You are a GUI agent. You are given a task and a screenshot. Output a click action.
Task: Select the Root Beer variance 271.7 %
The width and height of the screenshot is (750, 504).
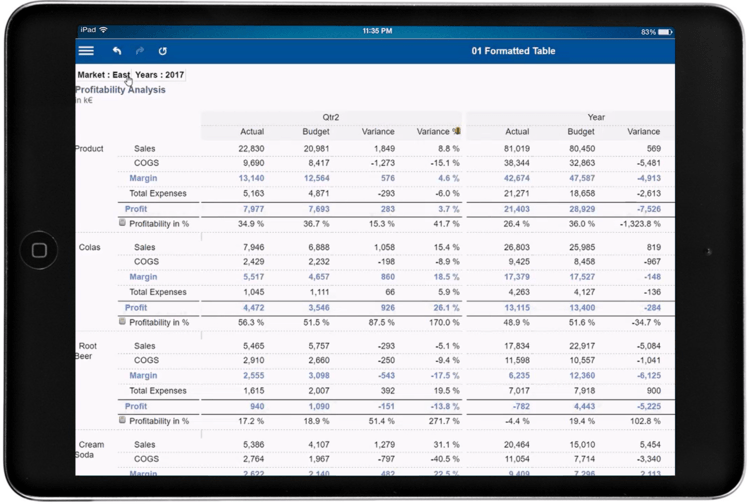pyautogui.click(x=444, y=421)
